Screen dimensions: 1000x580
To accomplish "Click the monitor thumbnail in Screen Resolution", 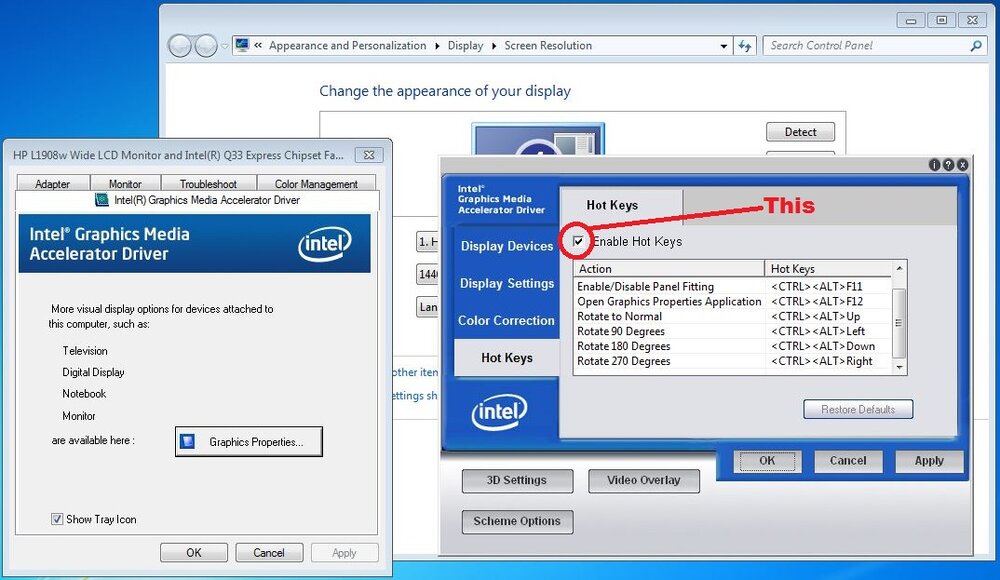I will coord(538,139).
